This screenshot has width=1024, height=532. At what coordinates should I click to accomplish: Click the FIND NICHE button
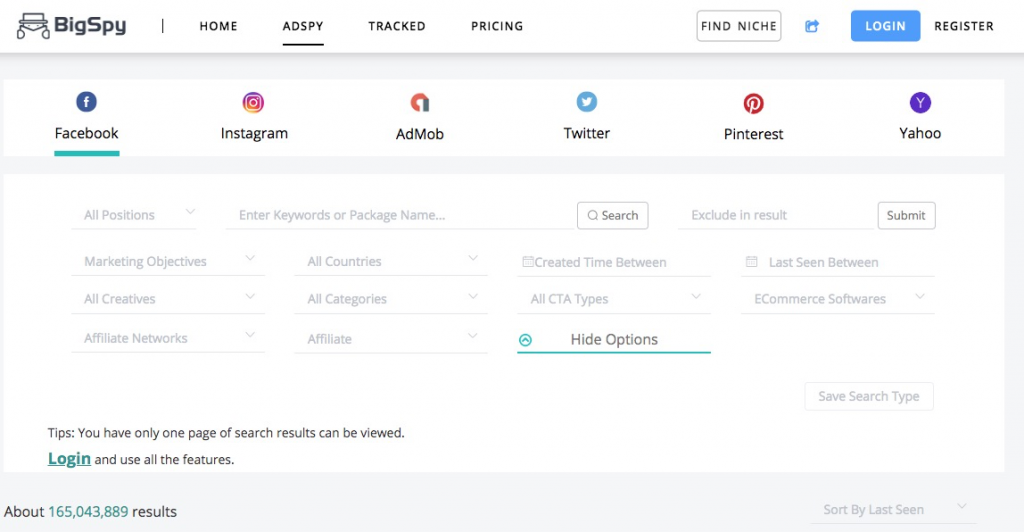point(739,26)
